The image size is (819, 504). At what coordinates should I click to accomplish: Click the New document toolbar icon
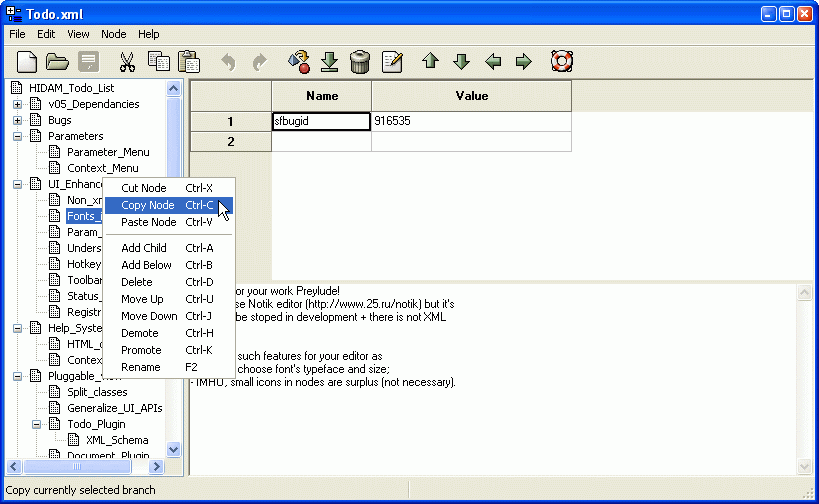coord(26,62)
